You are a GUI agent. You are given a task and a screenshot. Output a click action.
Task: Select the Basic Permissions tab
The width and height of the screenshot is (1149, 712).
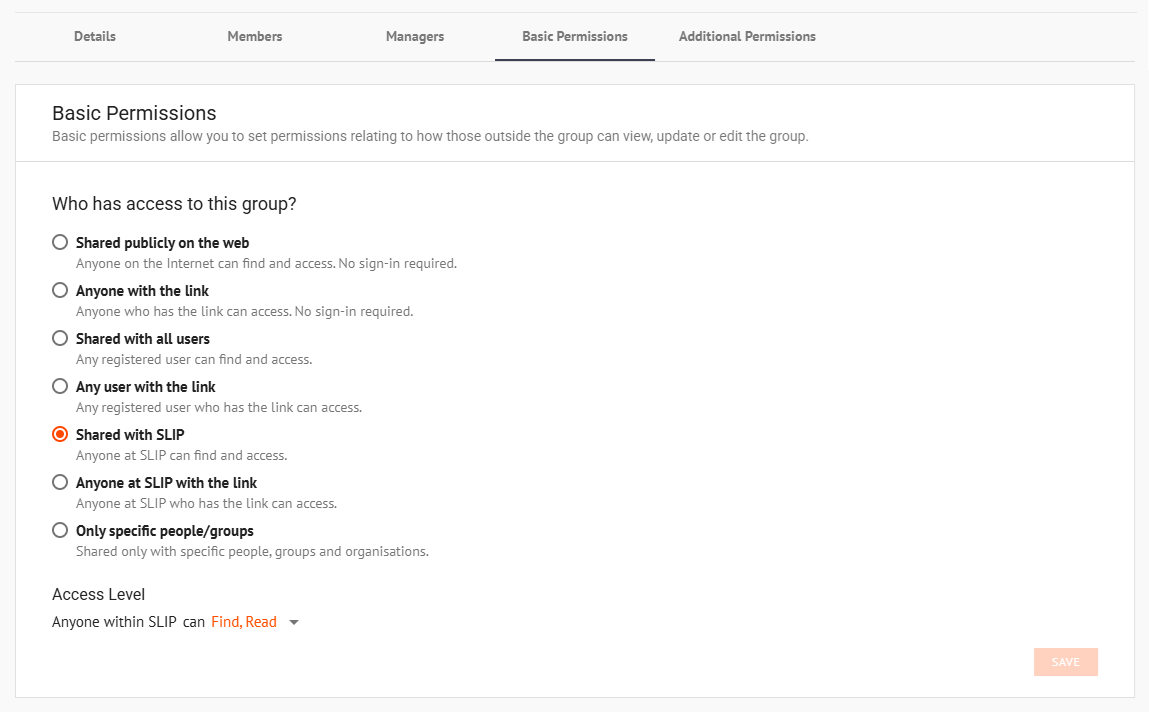click(574, 37)
